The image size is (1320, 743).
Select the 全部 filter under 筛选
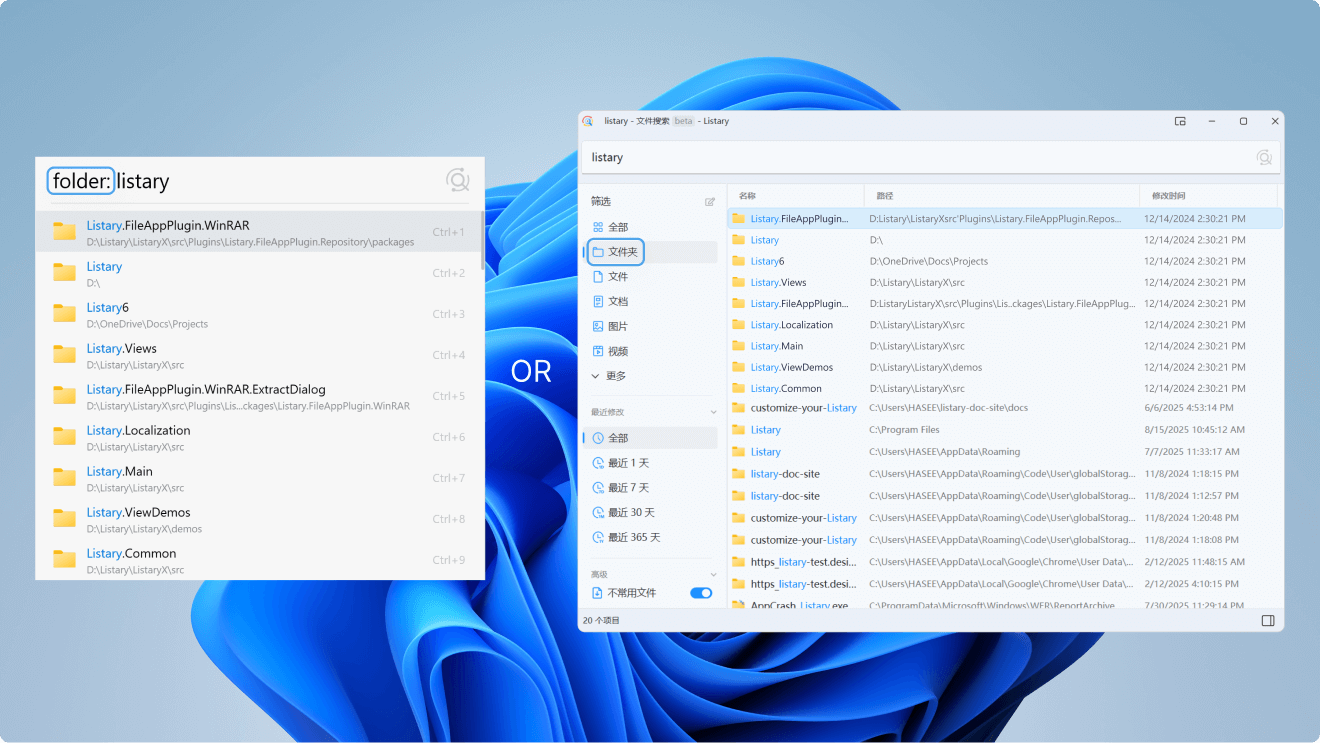click(x=650, y=227)
